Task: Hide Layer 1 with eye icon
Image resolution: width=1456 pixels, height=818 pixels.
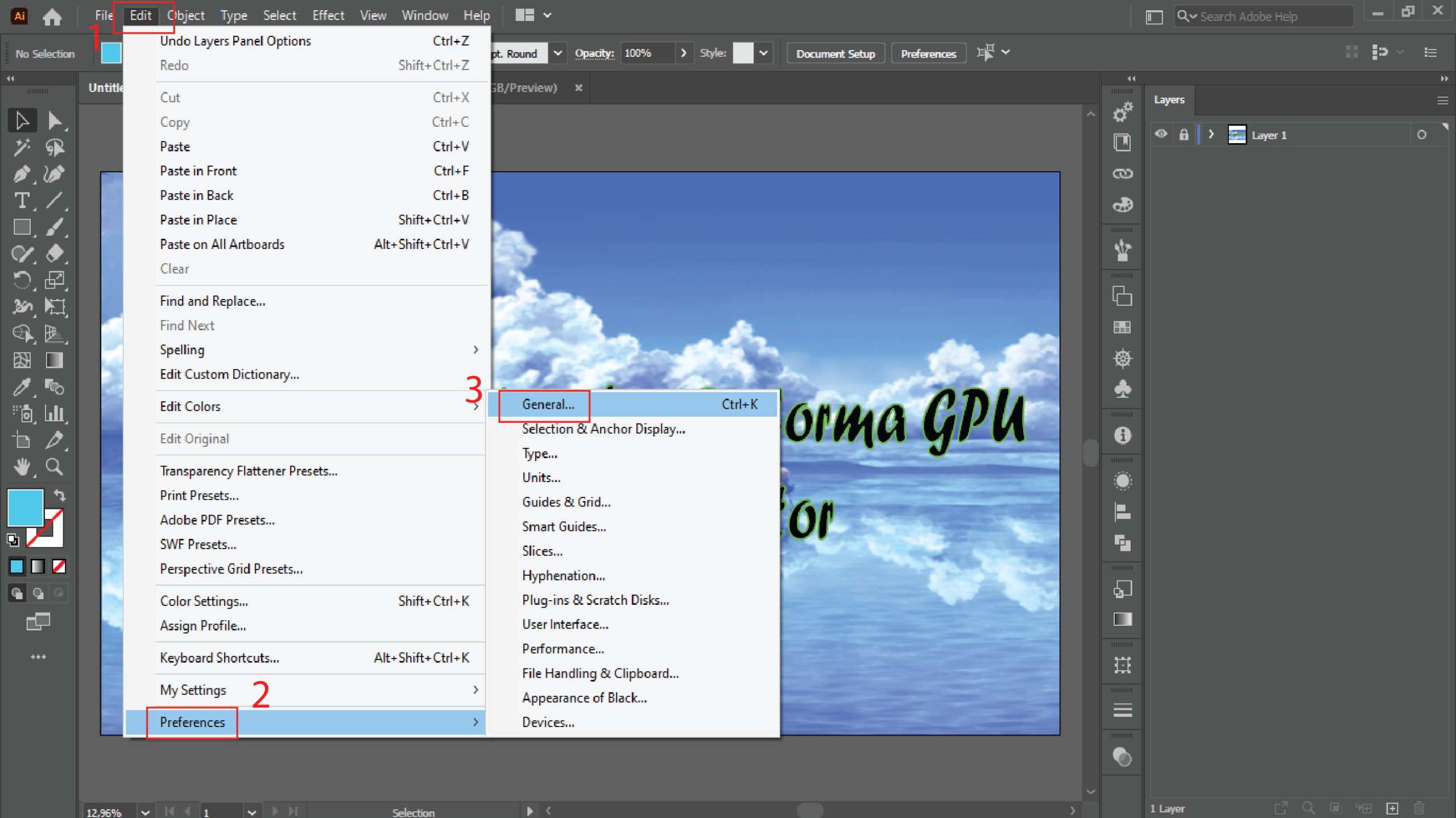Action: click(x=1161, y=135)
